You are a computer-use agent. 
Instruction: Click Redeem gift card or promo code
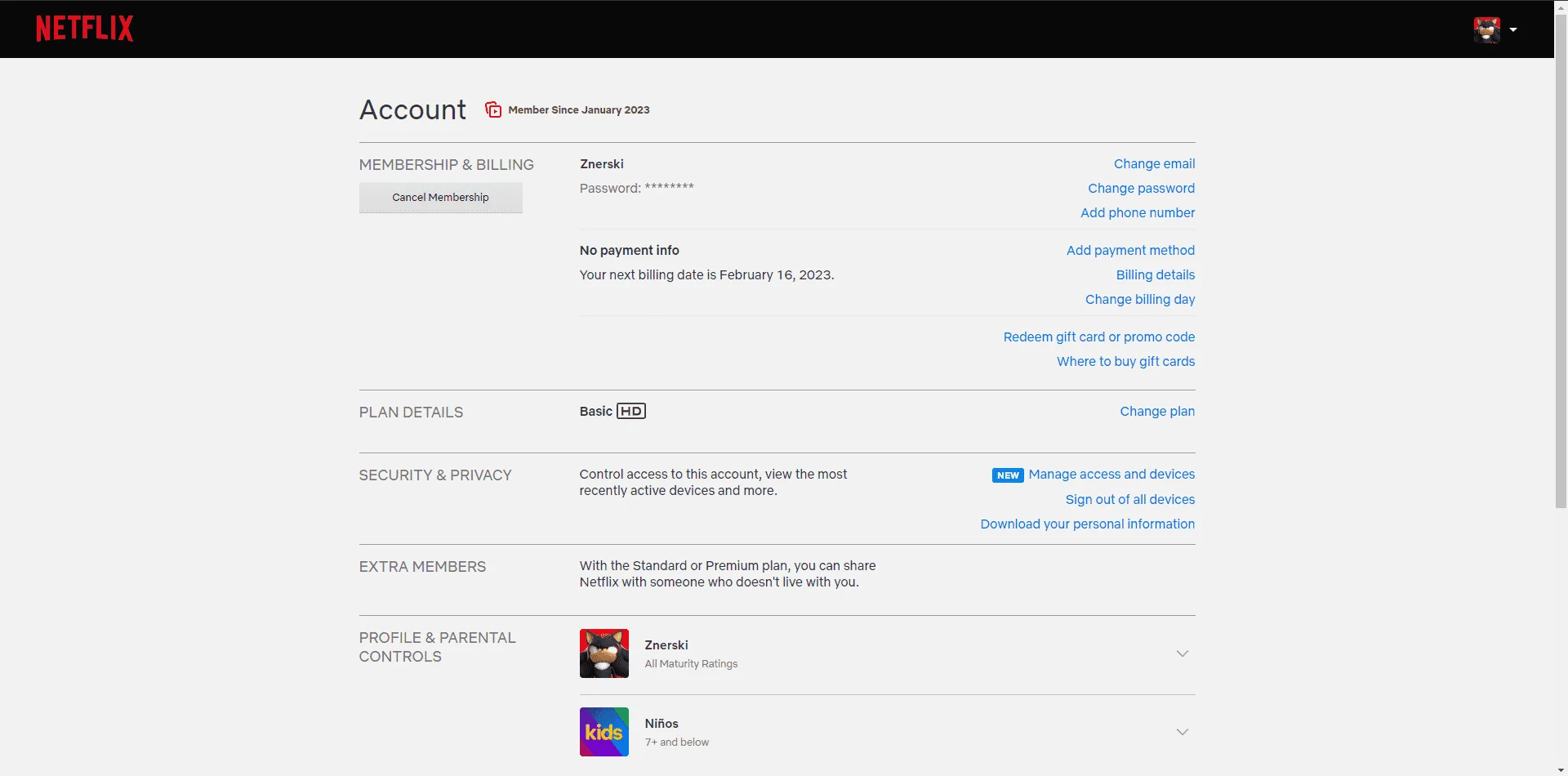[x=1099, y=337]
